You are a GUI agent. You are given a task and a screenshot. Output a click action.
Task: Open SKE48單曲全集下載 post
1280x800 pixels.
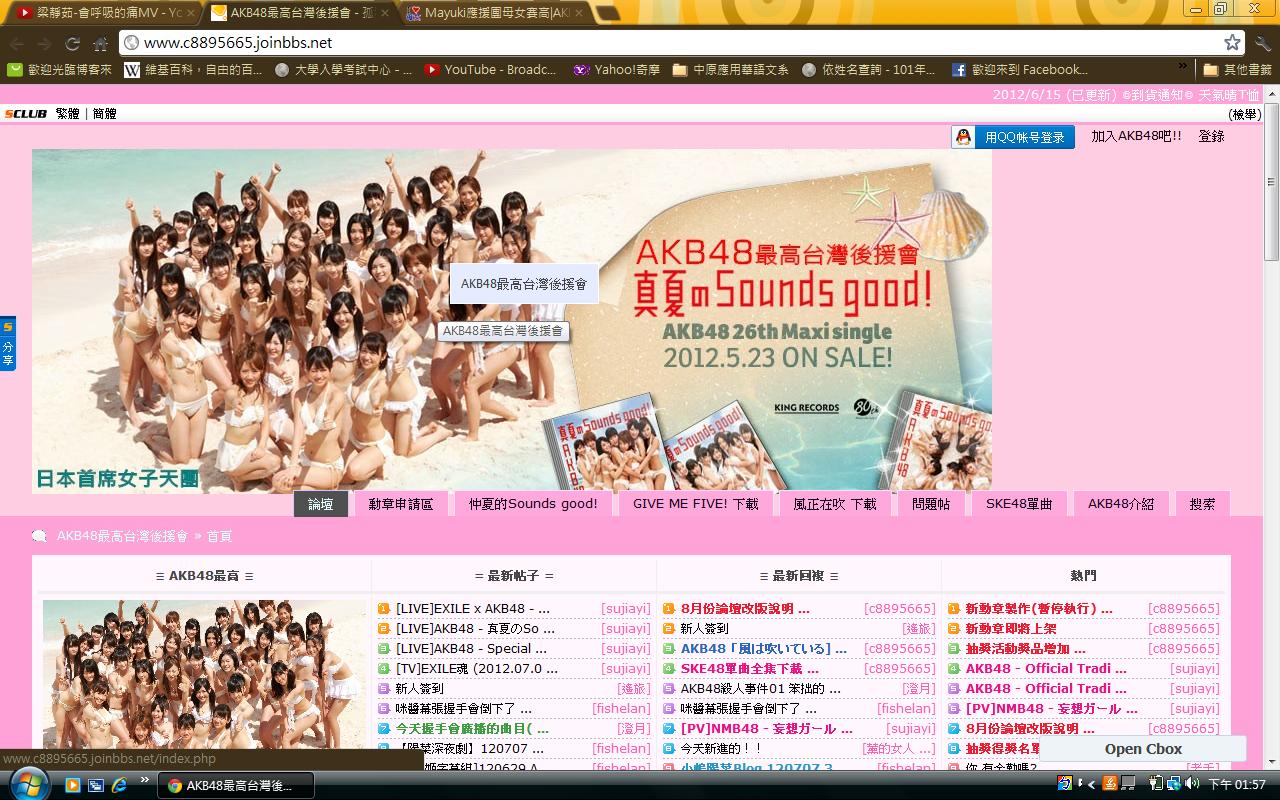[x=749, y=668]
